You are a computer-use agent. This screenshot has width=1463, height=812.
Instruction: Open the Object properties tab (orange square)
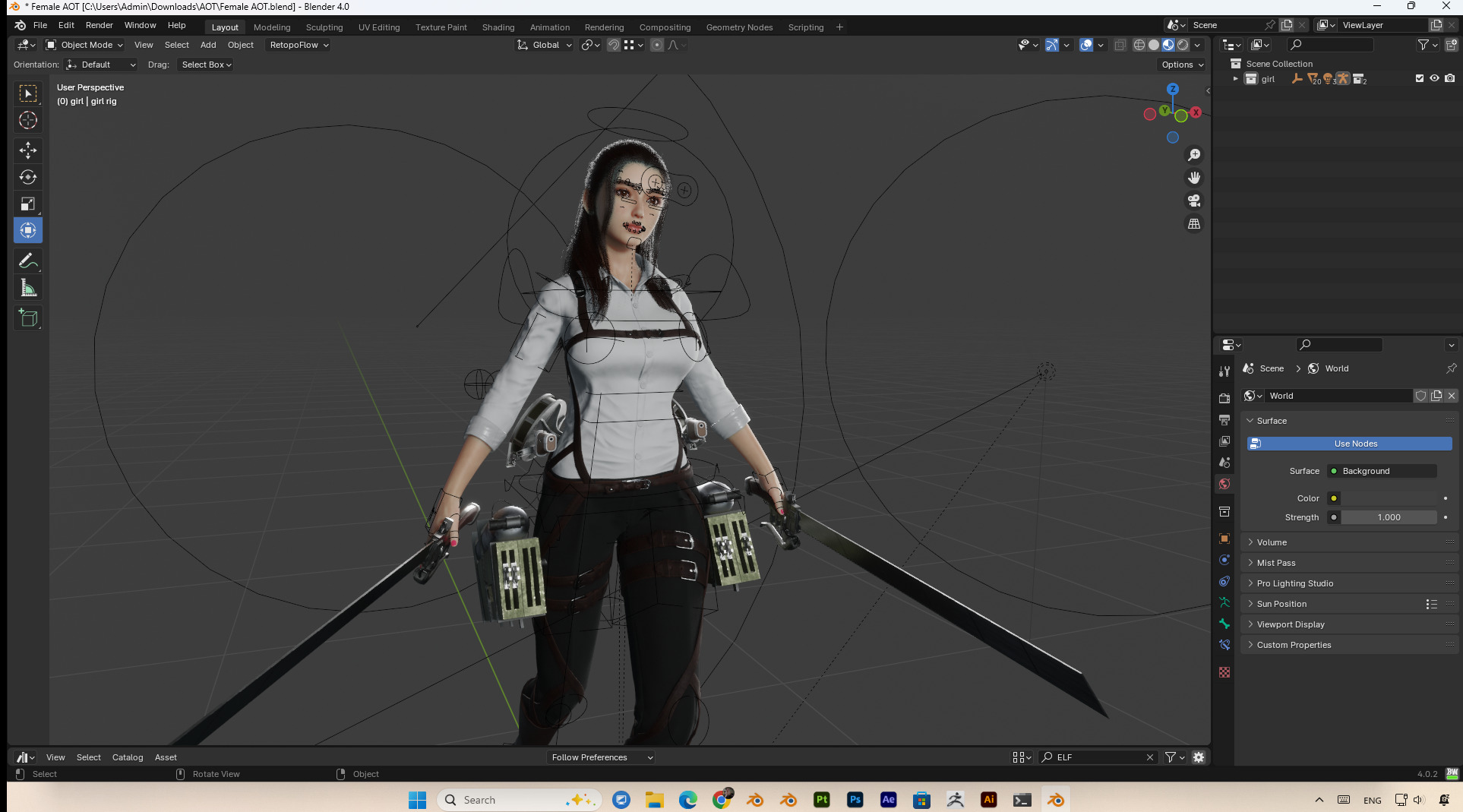(1224, 539)
